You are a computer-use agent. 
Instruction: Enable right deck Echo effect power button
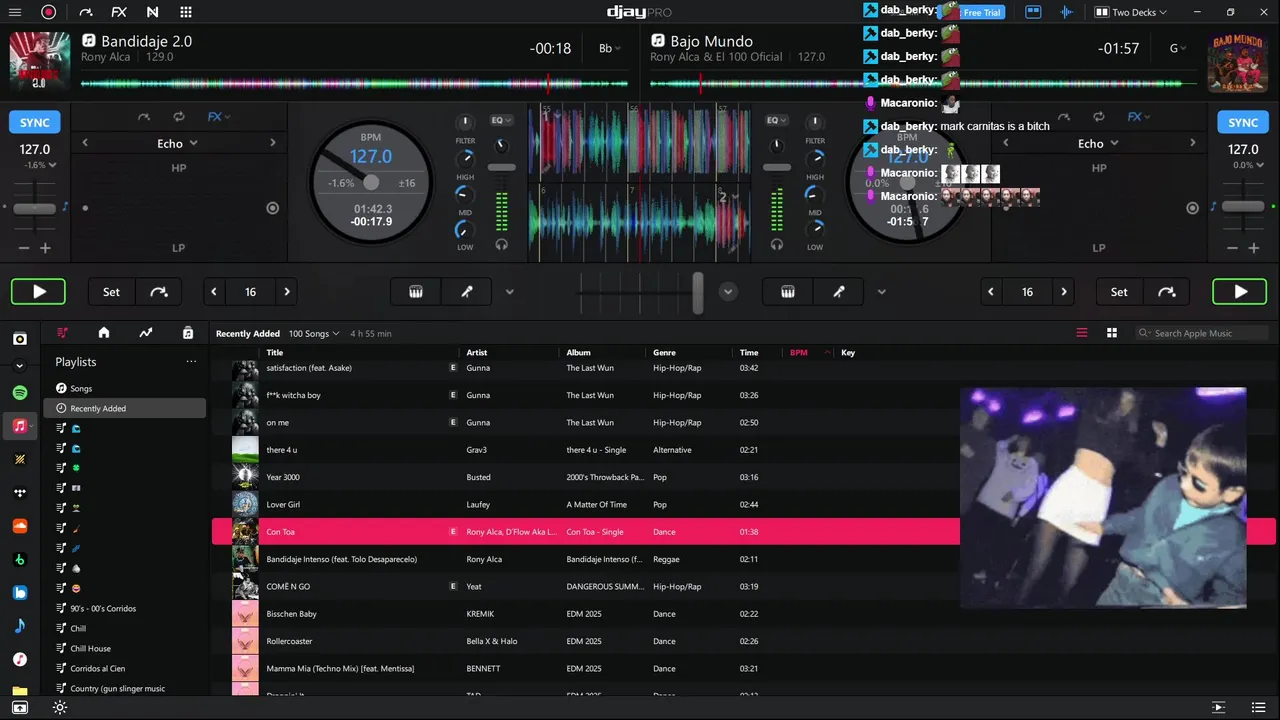tap(1192, 208)
